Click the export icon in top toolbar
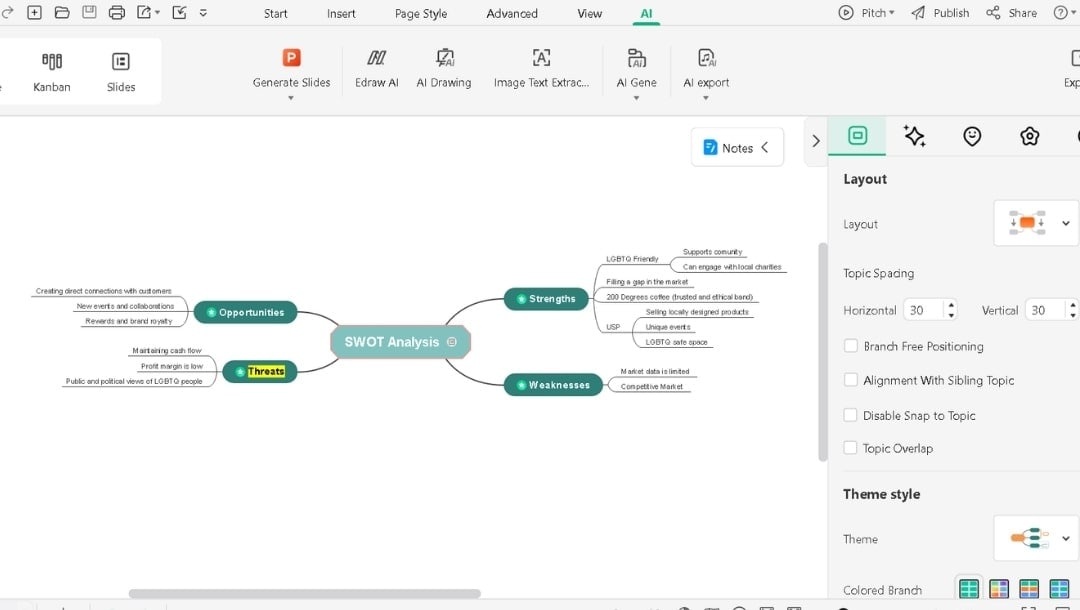 (x=144, y=12)
